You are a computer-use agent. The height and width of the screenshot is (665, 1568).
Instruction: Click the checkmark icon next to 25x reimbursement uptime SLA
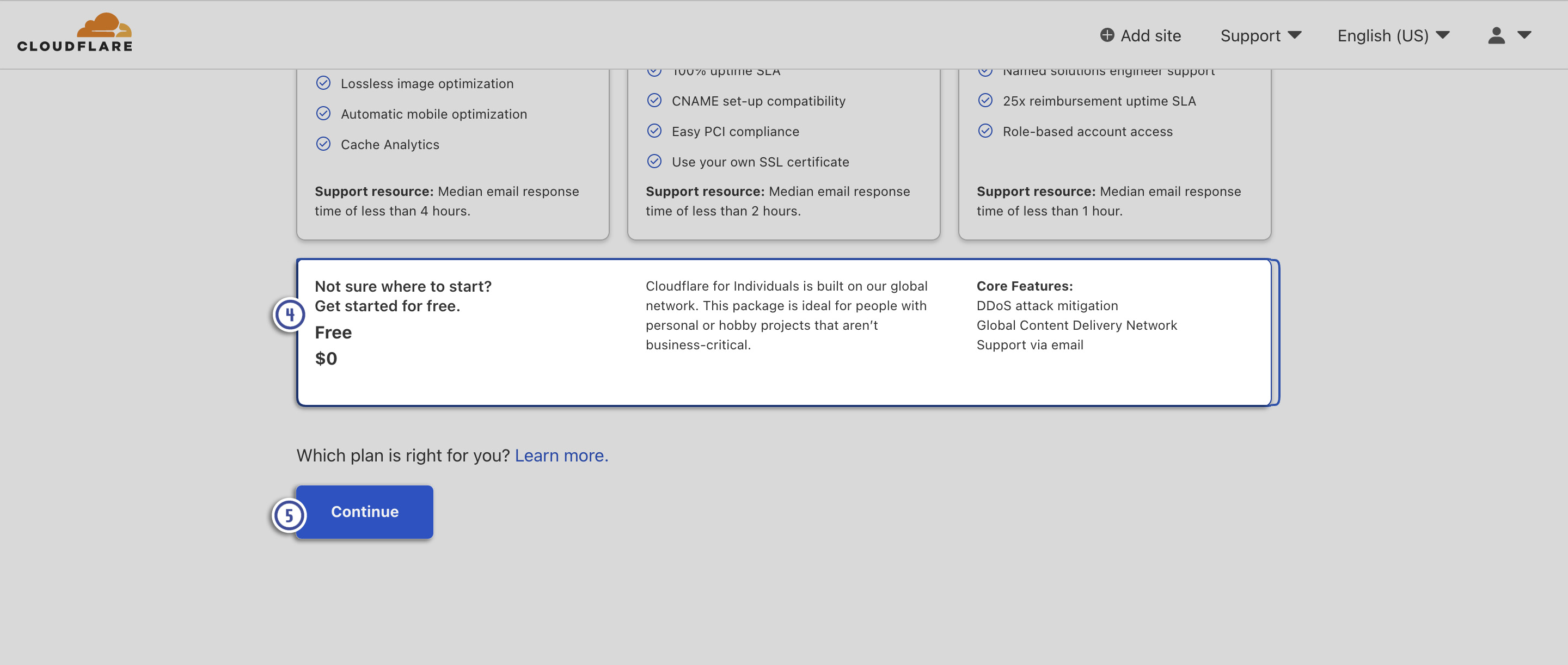(x=985, y=100)
